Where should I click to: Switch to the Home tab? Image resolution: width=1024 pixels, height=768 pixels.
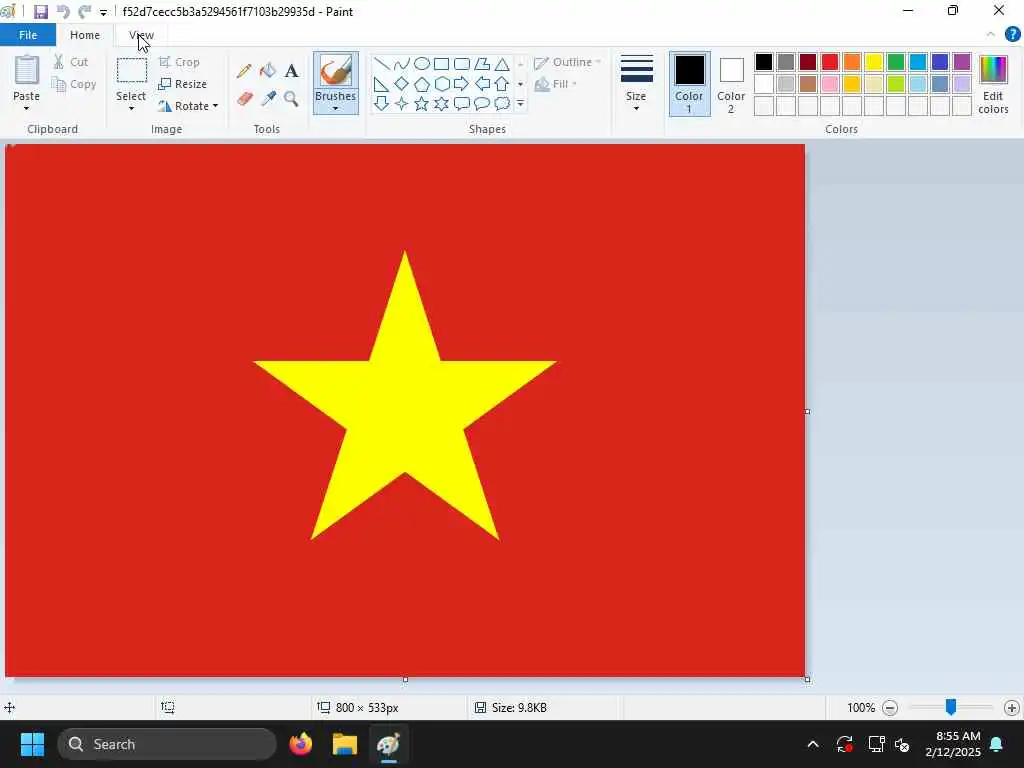tap(85, 35)
